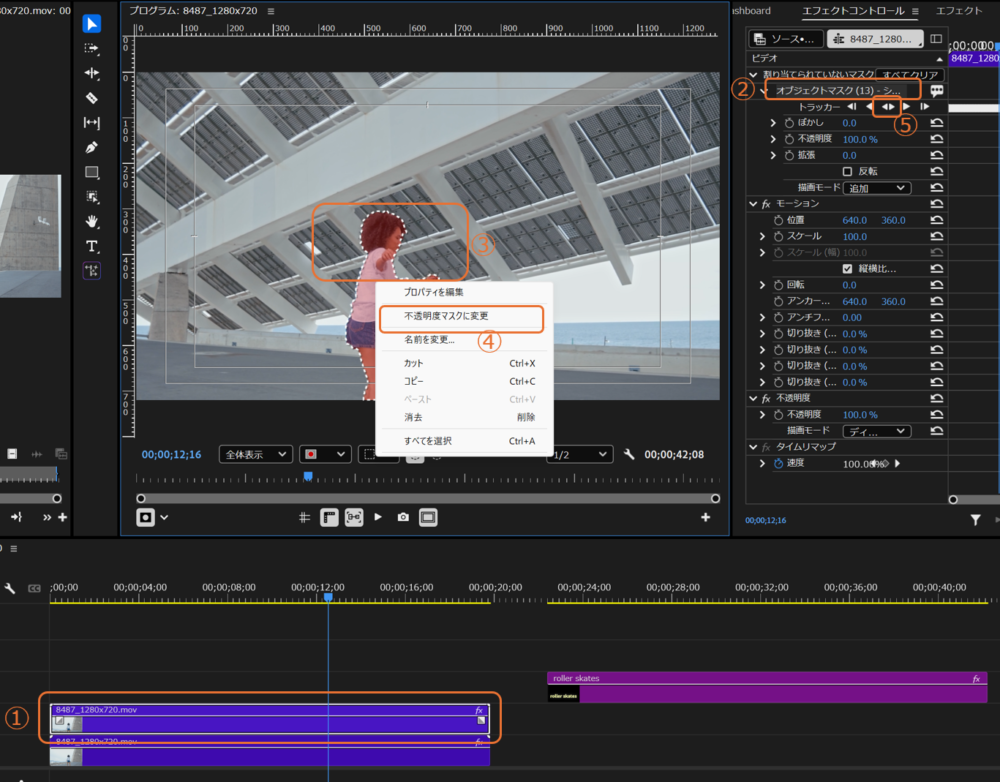The height and width of the screenshot is (782, 1000).
Task: Reset the モーション effect
Action: [x=936, y=203]
